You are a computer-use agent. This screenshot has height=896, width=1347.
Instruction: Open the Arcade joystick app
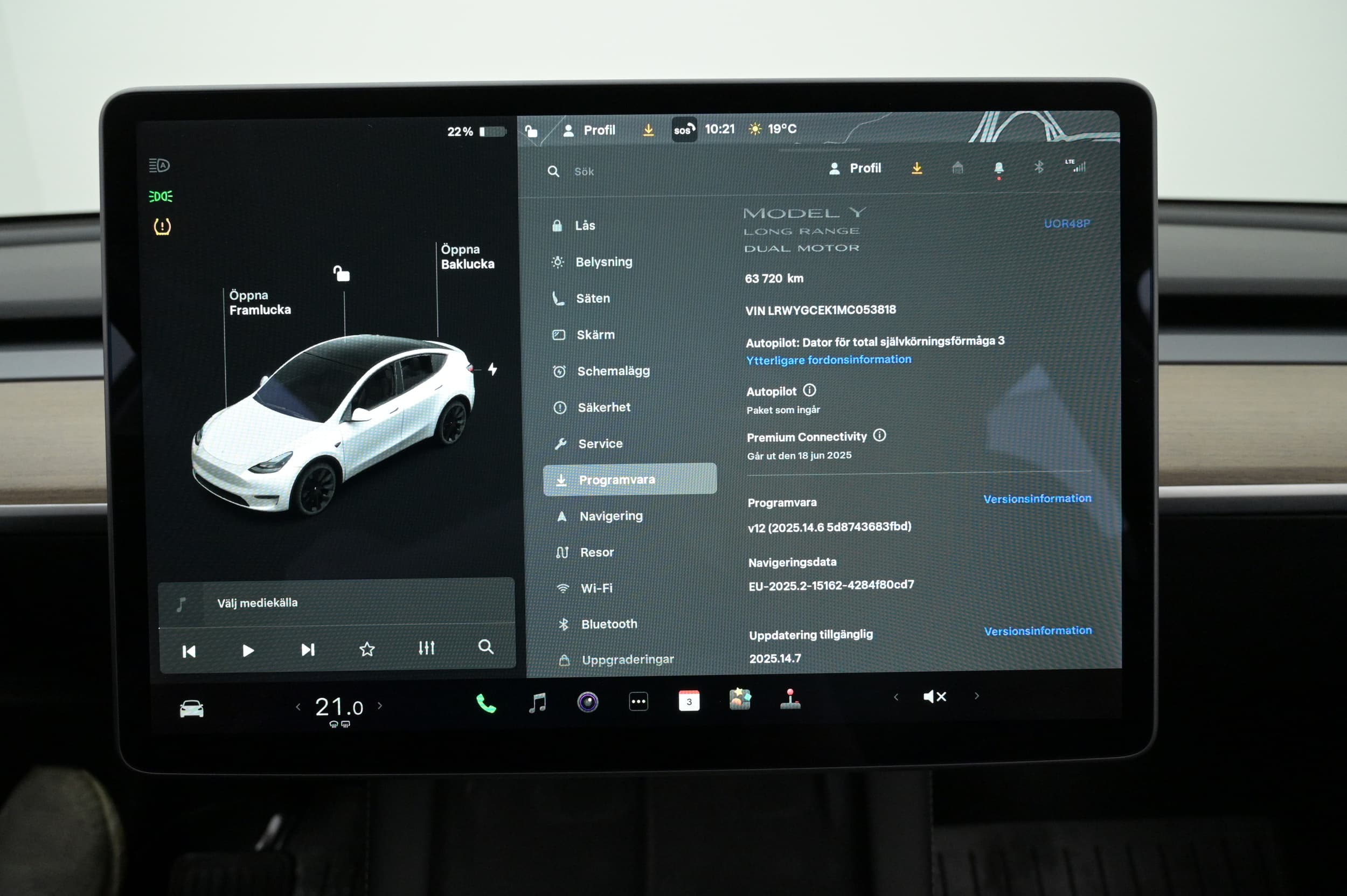pos(790,698)
